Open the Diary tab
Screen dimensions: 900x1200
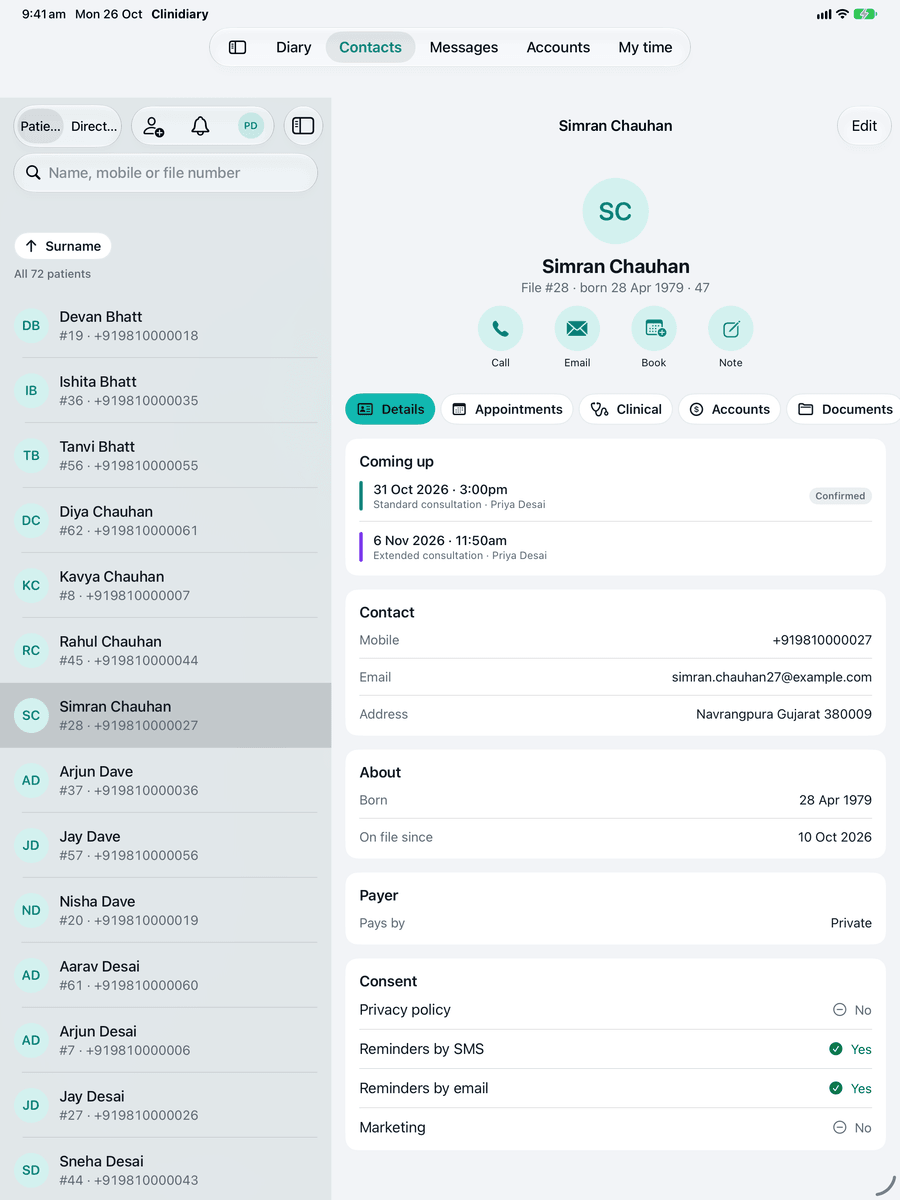(x=294, y=47)
